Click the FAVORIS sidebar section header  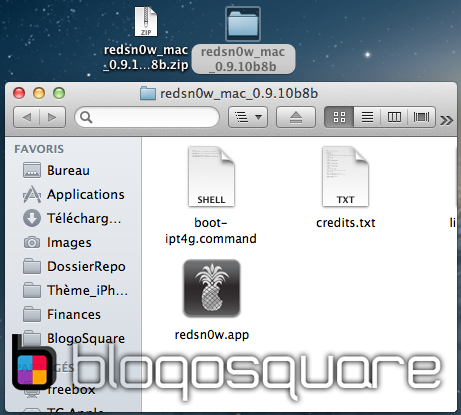point(39,149)
